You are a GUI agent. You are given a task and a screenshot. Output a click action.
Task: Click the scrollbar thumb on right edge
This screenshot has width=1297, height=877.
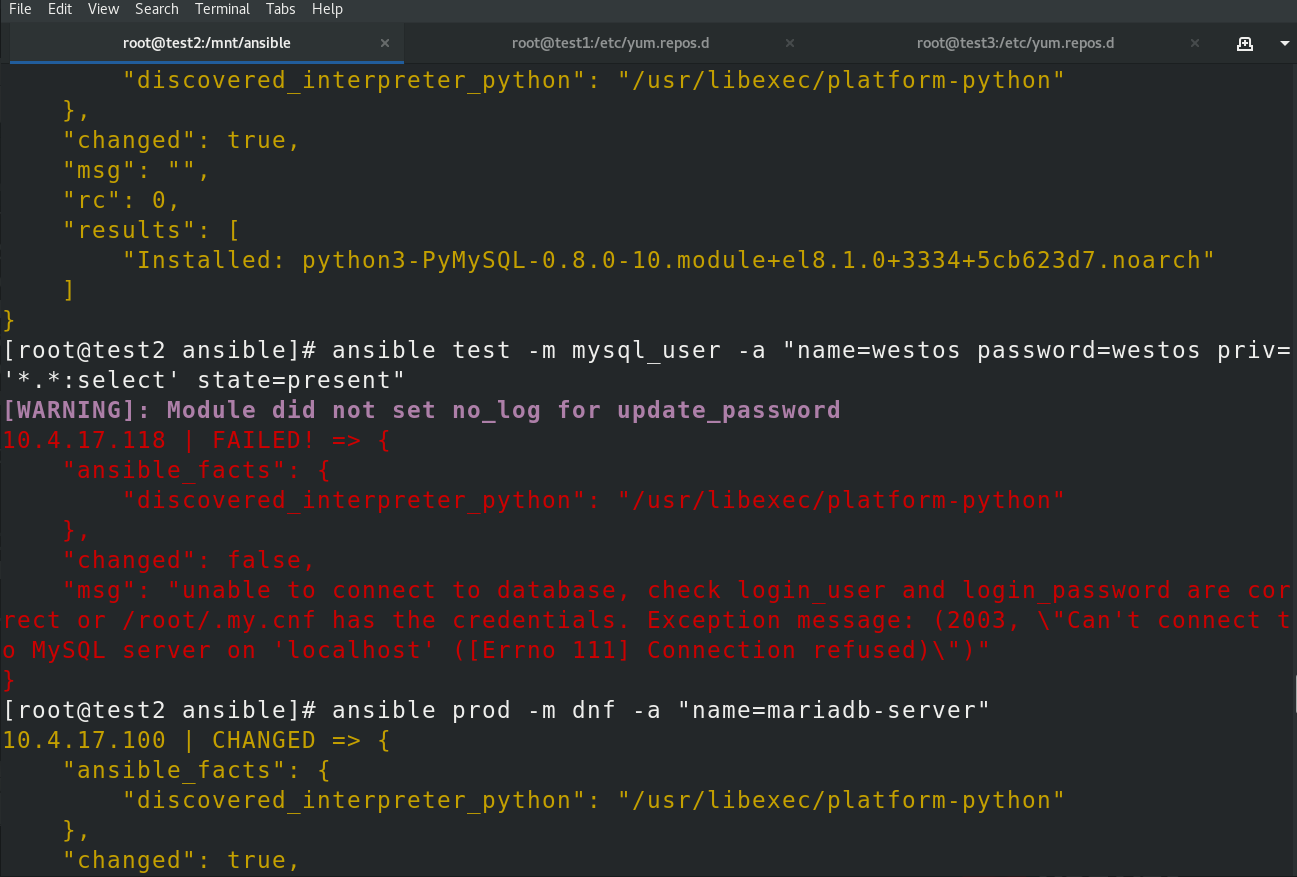[1294, 693]
